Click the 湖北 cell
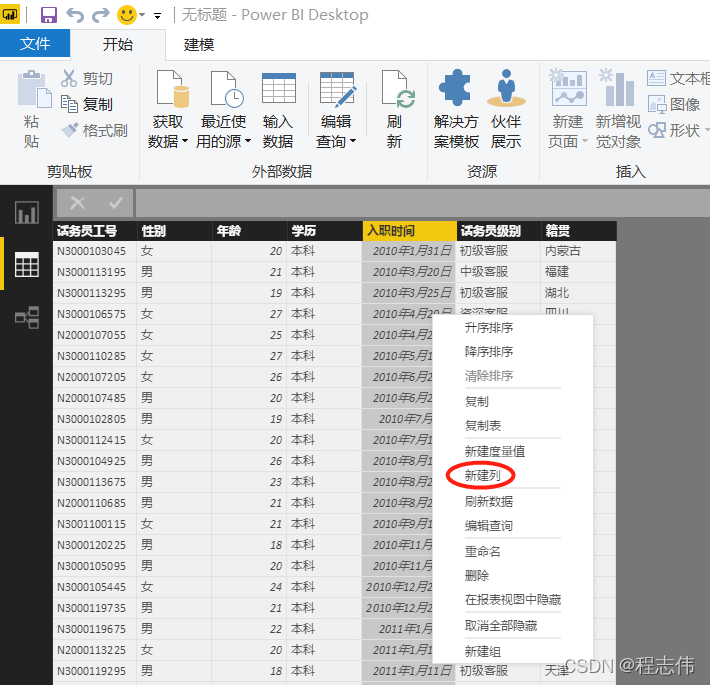The height and width of the screenshot is (685, 710). tap(579, 293)
